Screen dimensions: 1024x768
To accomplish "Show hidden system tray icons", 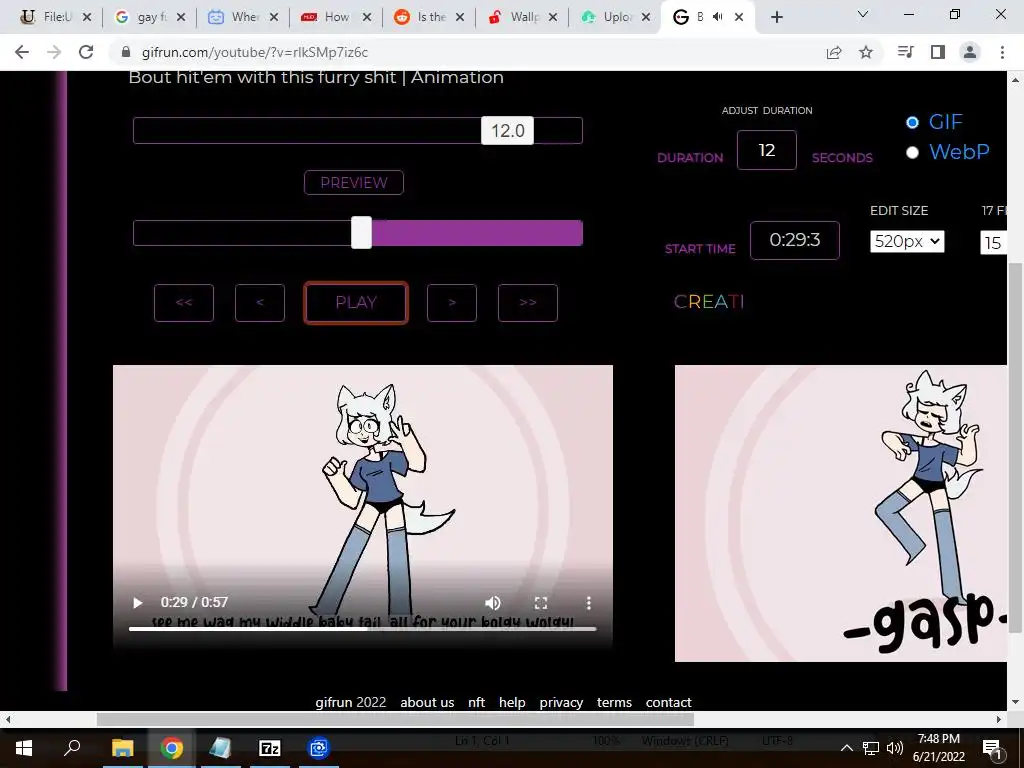I will (846, 748).
